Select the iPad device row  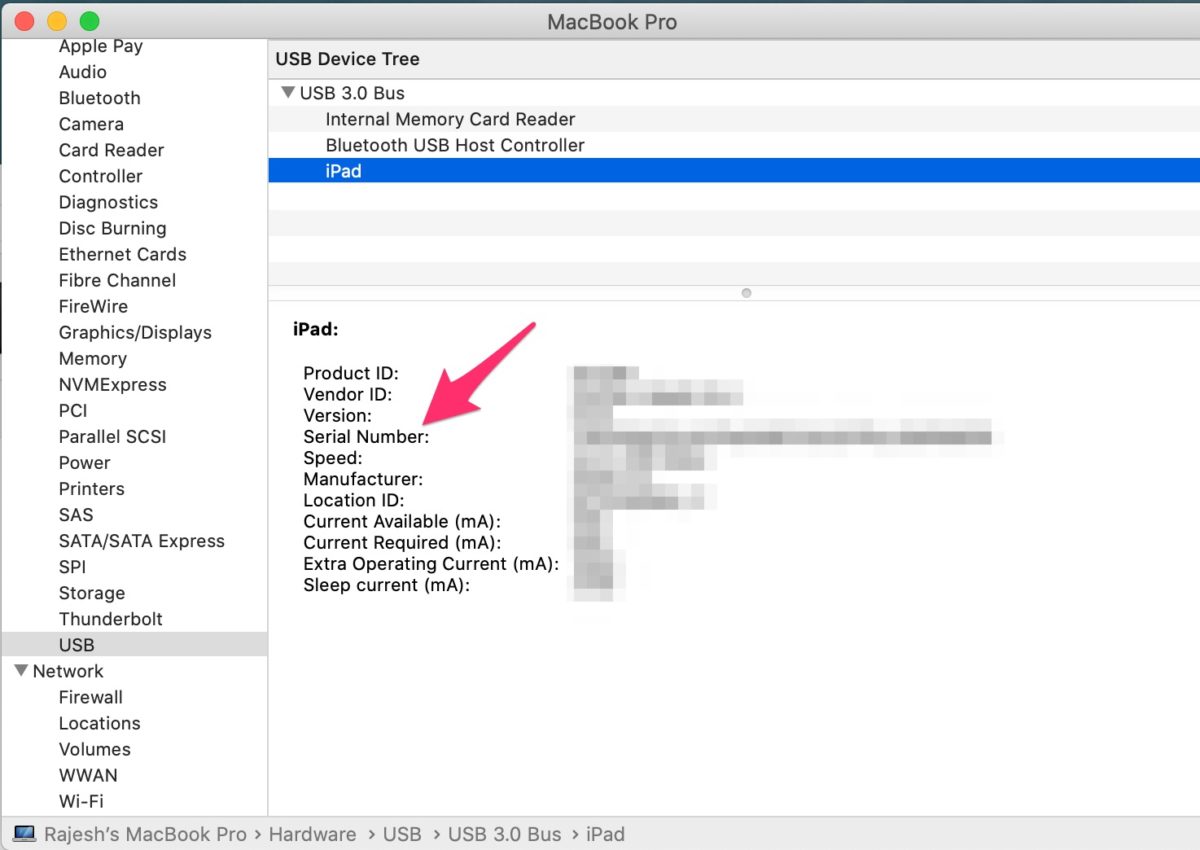click(343, 171)
